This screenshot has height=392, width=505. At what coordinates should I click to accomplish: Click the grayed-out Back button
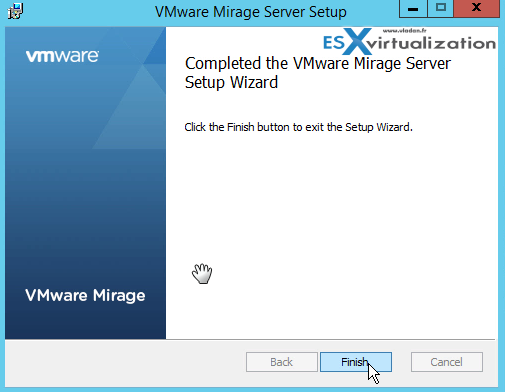[282, 362]
